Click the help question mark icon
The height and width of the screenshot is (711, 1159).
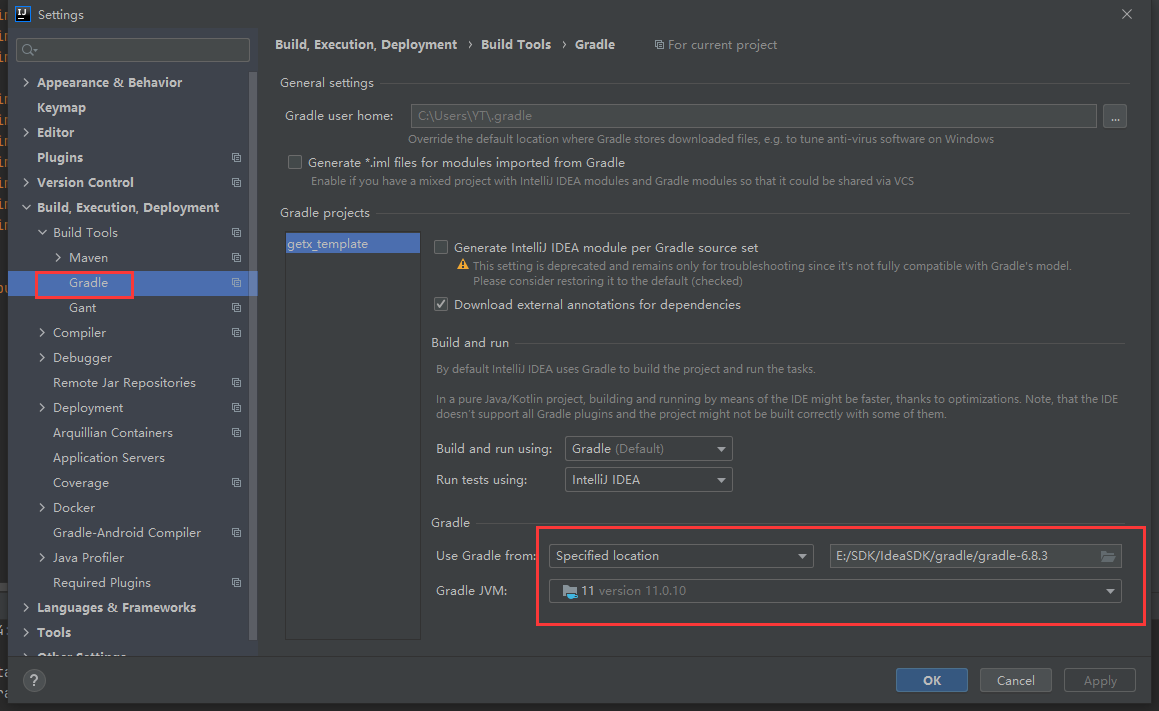pos(33,680)
